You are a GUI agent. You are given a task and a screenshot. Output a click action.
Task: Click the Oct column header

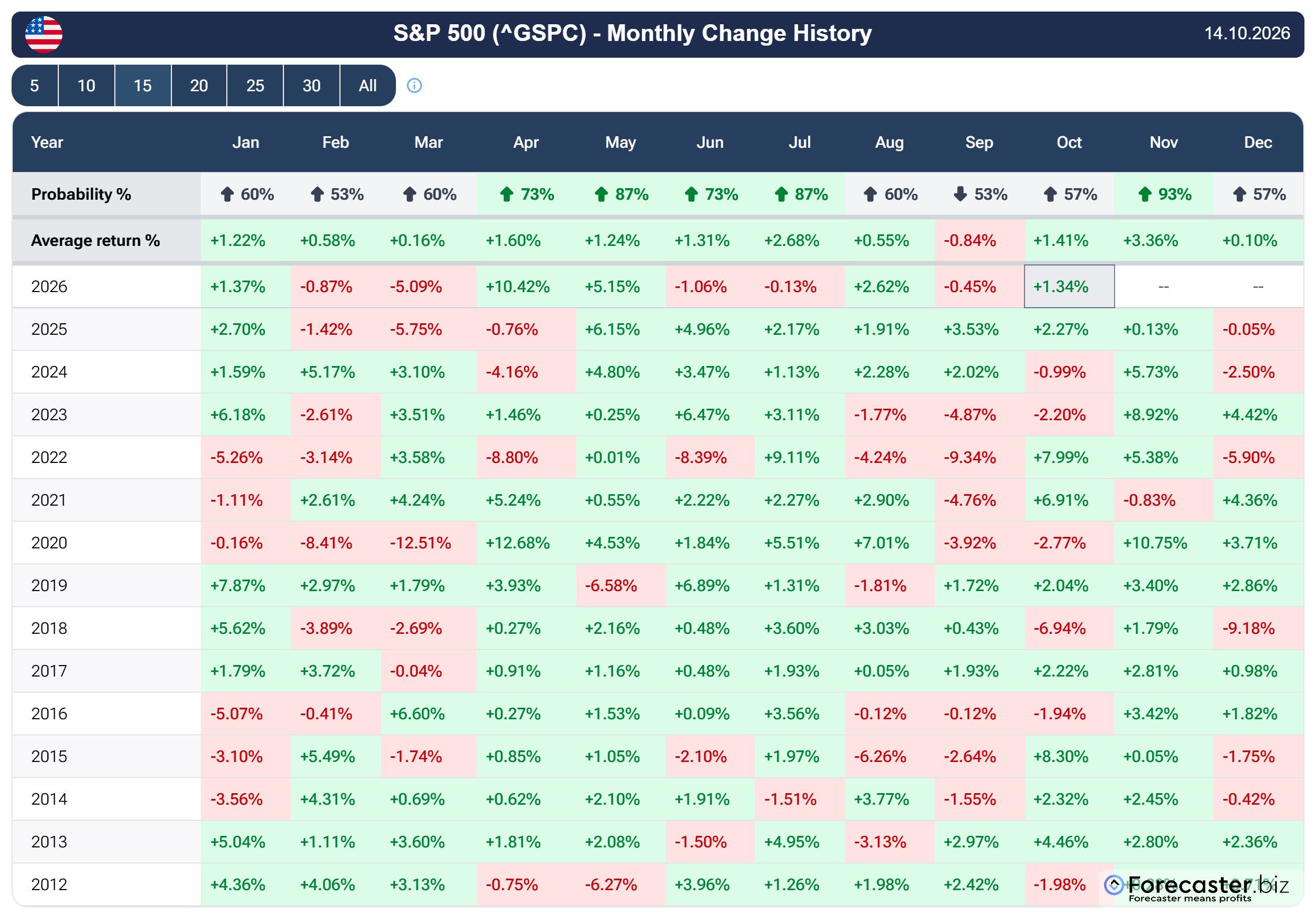(1069, 143)
